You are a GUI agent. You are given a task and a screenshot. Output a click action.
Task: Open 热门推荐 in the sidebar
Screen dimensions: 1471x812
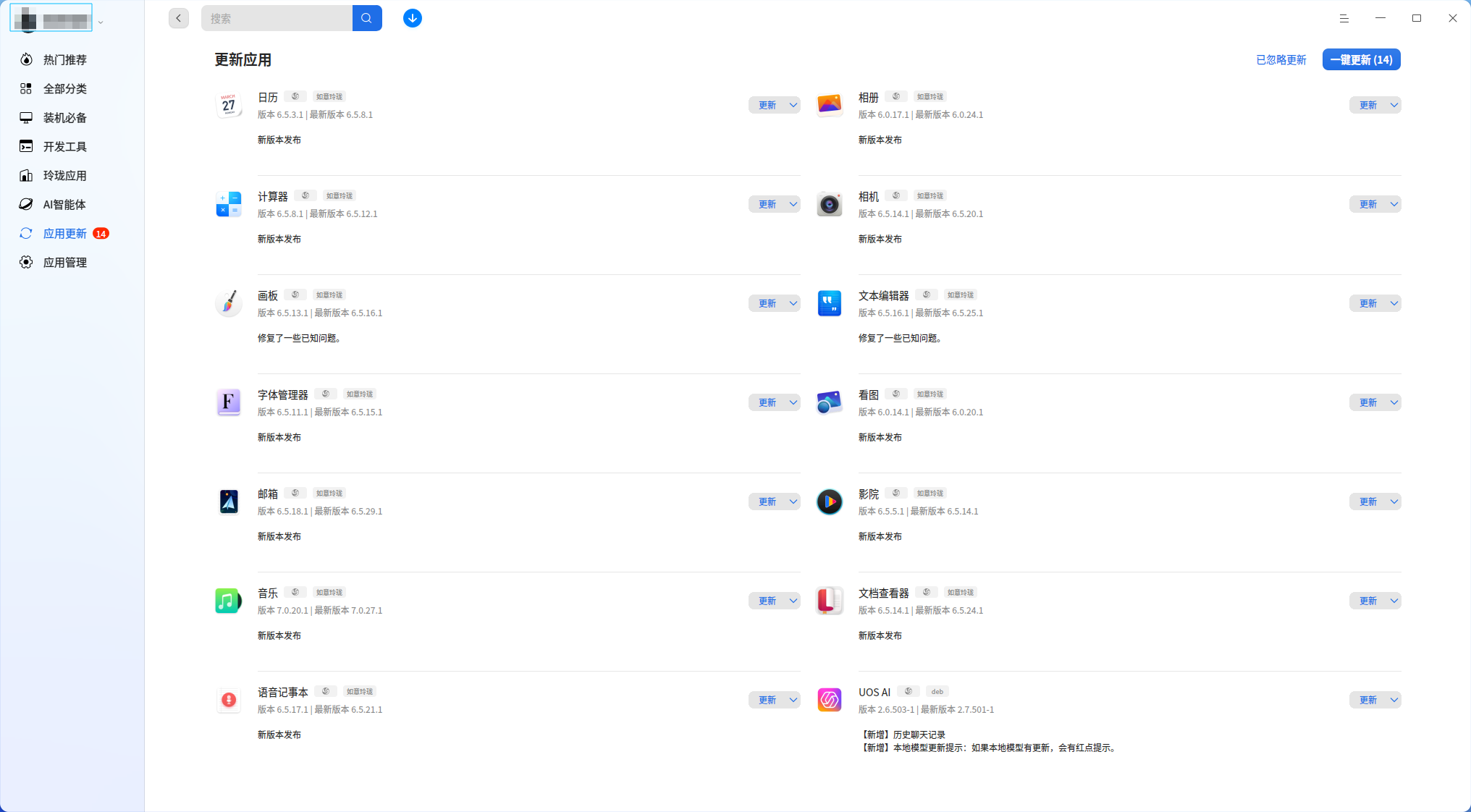pos(65,59)
